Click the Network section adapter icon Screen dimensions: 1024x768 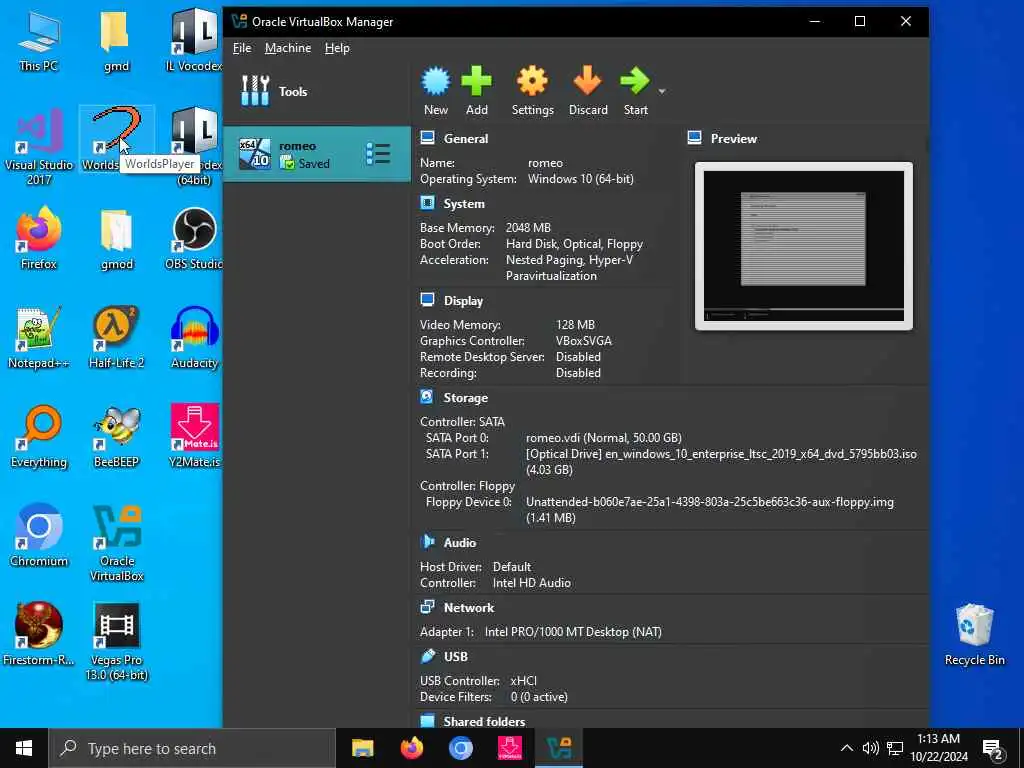pos(428,607)
